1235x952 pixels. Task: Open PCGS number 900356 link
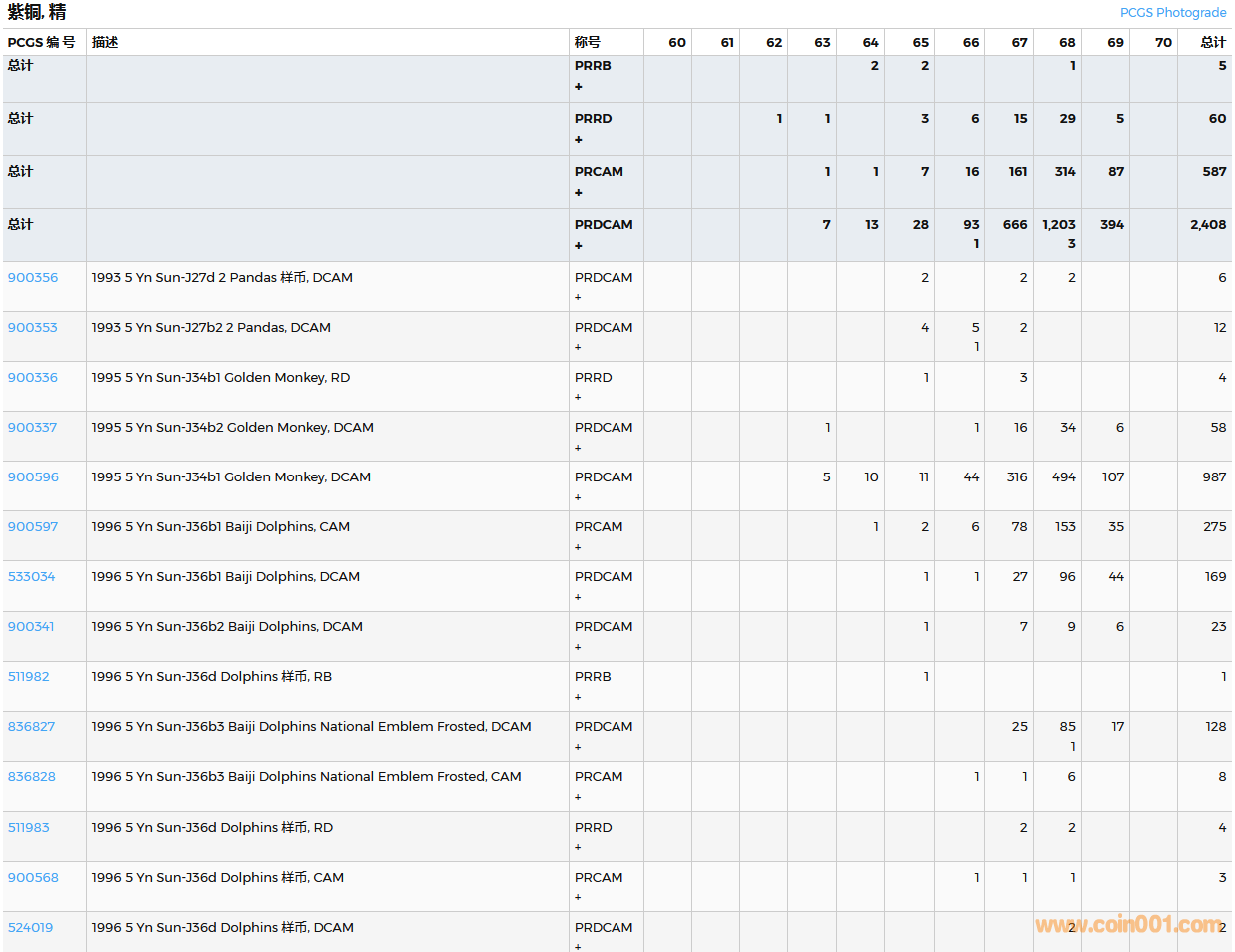(33, 278)
